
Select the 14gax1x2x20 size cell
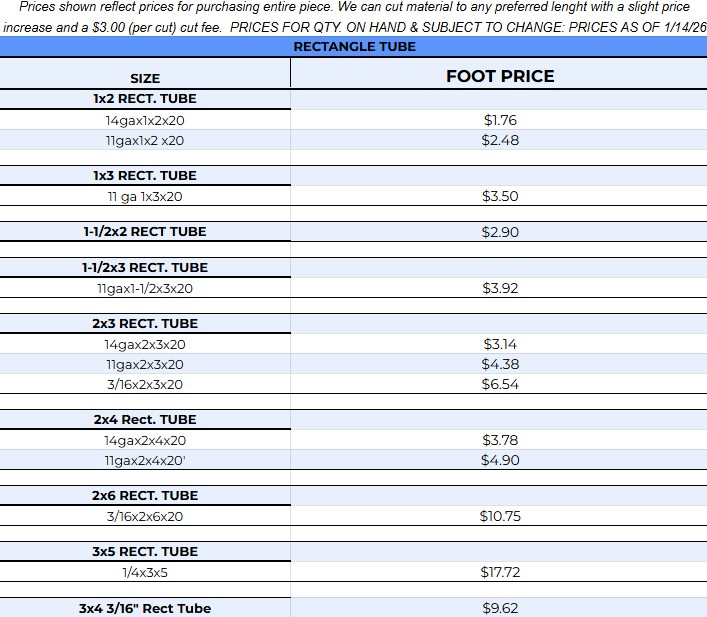[145, 120]
